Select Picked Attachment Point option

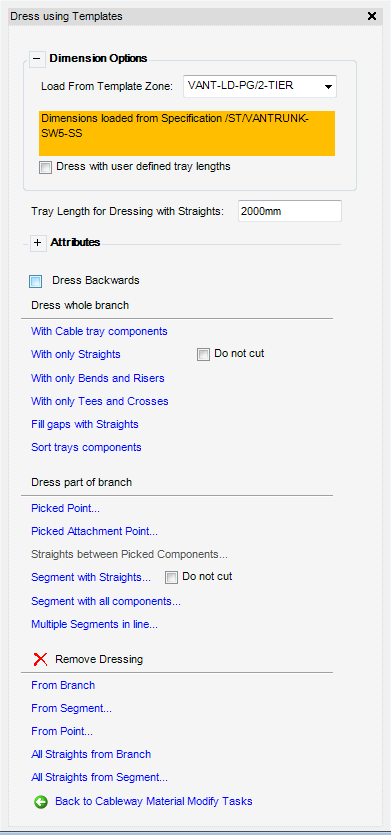point(94,531)
